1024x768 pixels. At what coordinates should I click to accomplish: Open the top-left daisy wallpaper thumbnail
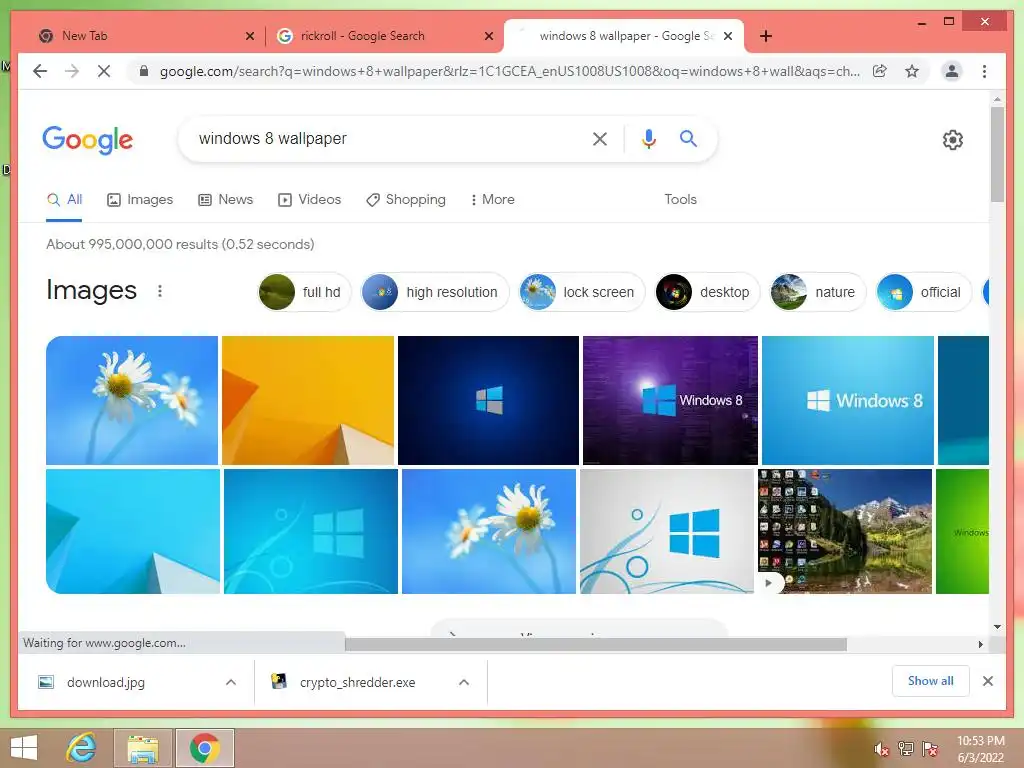(x=132, y=400)
